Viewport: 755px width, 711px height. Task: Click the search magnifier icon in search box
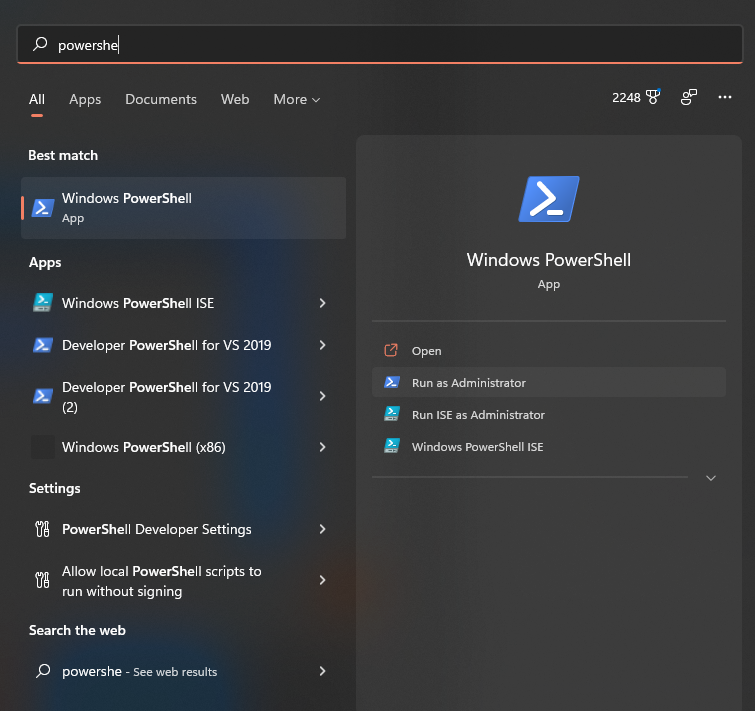[40, 44]
